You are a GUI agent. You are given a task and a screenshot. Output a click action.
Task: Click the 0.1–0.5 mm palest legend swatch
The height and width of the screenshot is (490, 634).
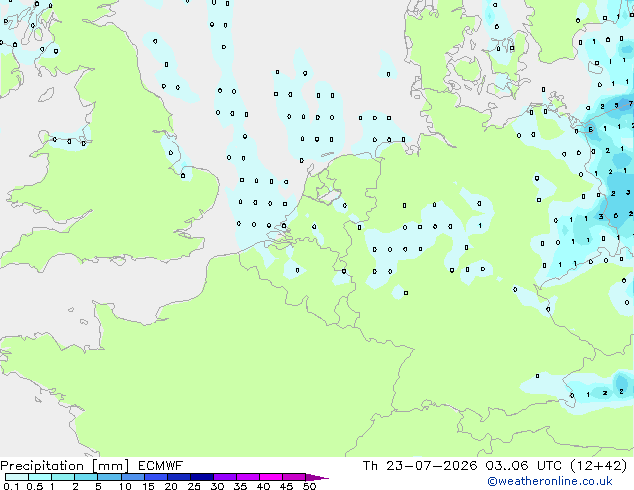pyautogui.click(x=17, y=477)
